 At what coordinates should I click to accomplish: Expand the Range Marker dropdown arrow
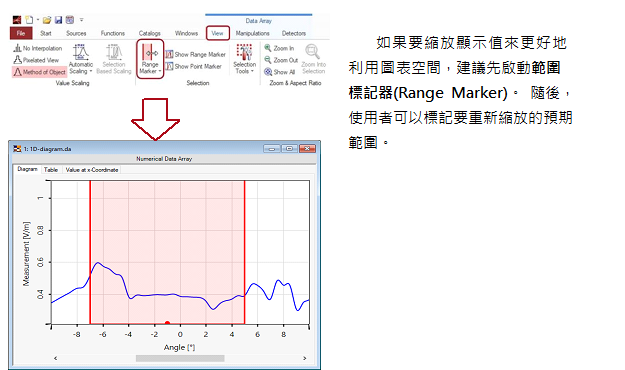(x=160, y=71)
